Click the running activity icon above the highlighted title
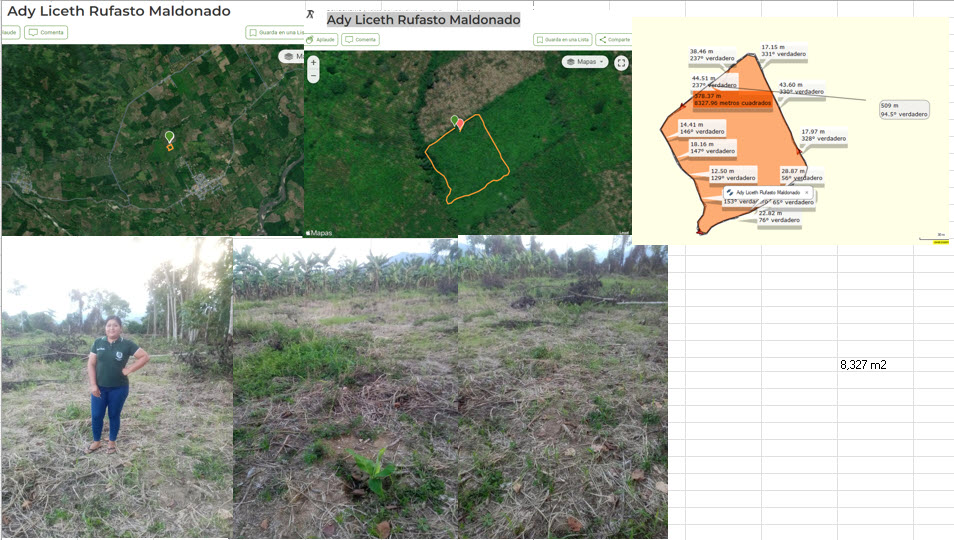The width and height of the screenshot is (954, 540). (310, 15)
